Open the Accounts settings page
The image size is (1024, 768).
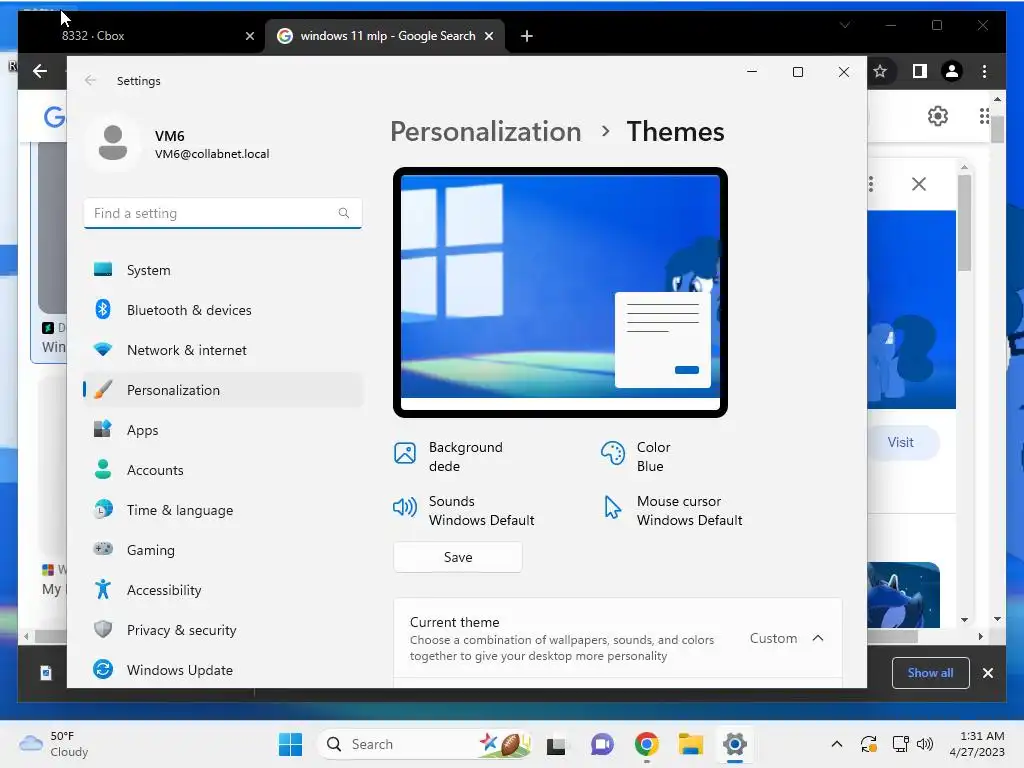pos(223,470)
